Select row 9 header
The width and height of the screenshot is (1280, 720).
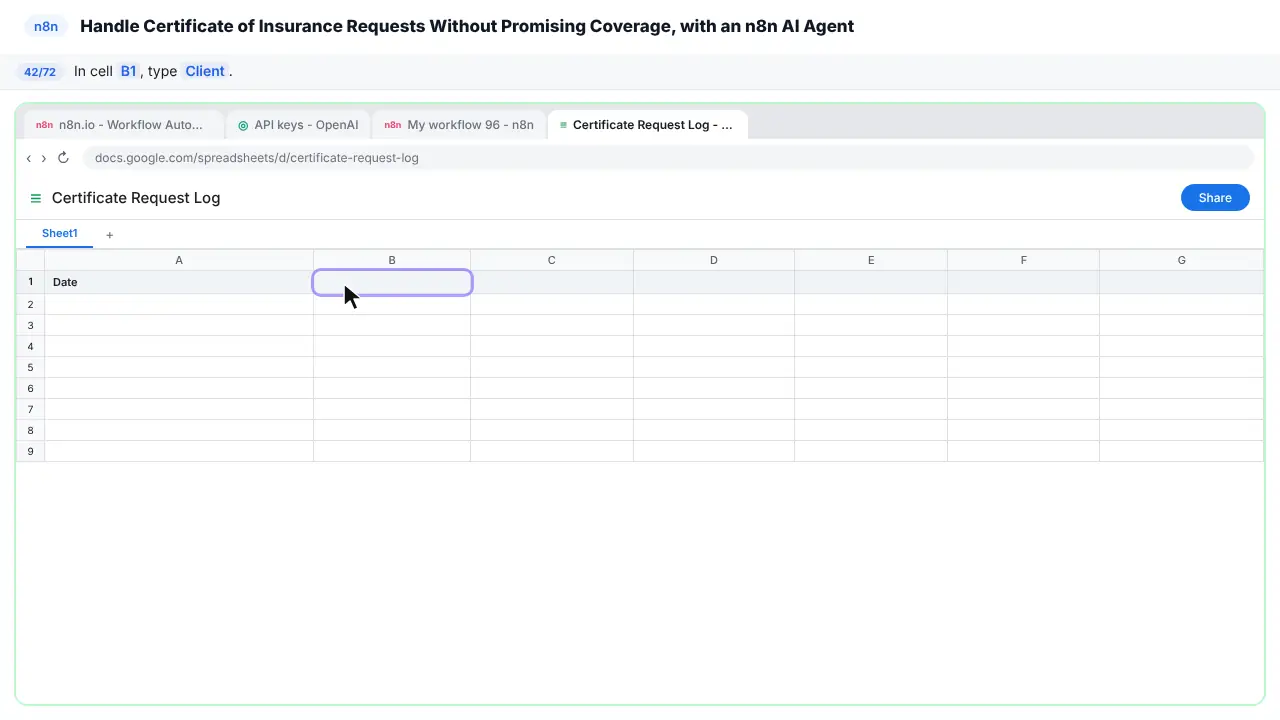click(x=30, y=451)
